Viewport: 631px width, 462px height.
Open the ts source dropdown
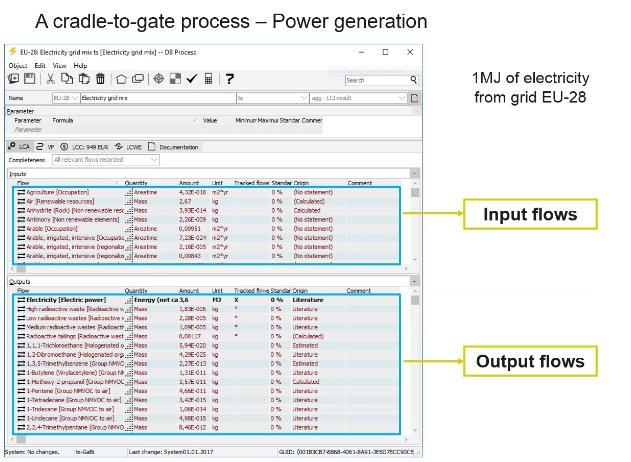304,98
